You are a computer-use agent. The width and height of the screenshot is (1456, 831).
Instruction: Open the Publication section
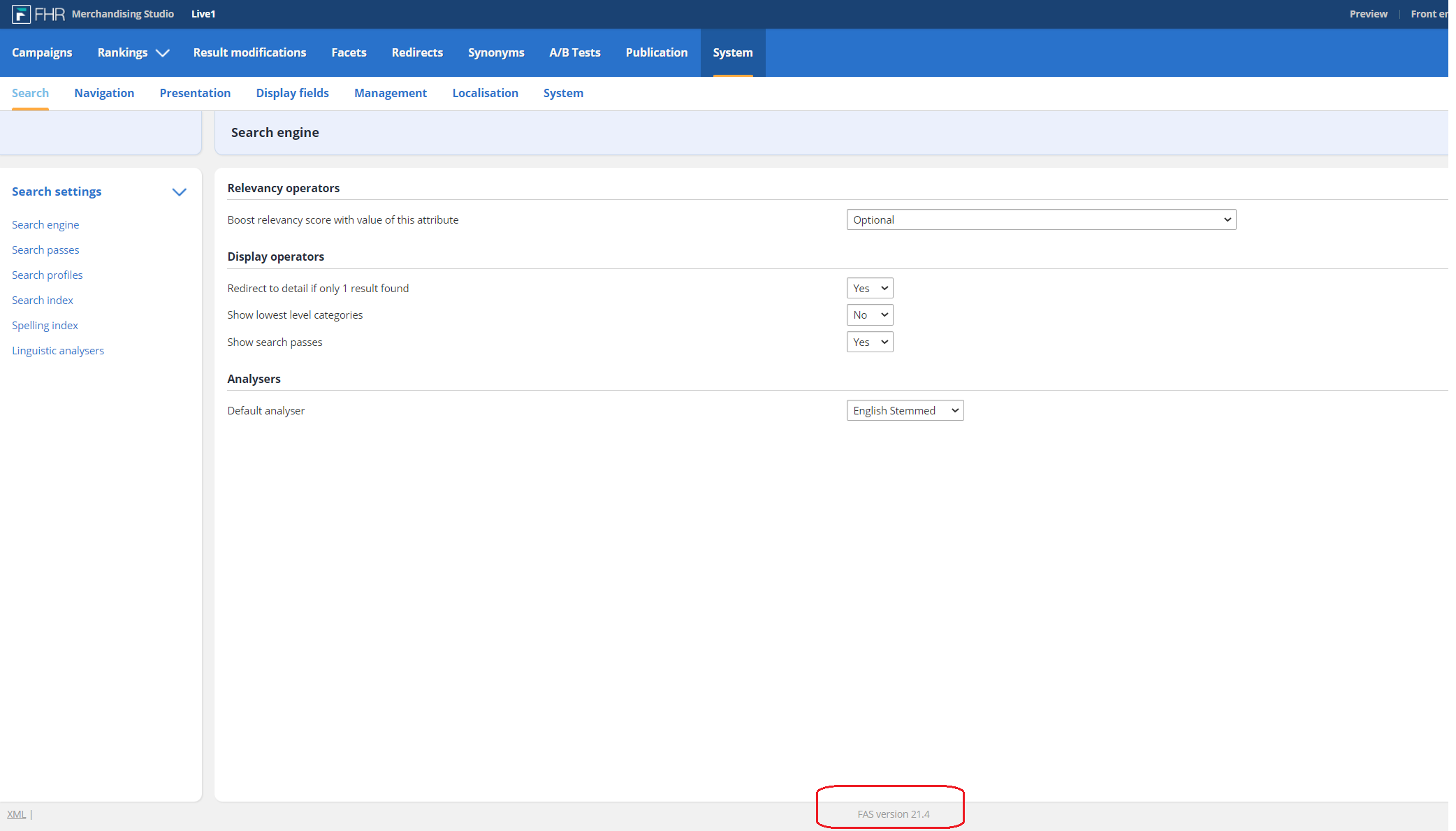657,52
